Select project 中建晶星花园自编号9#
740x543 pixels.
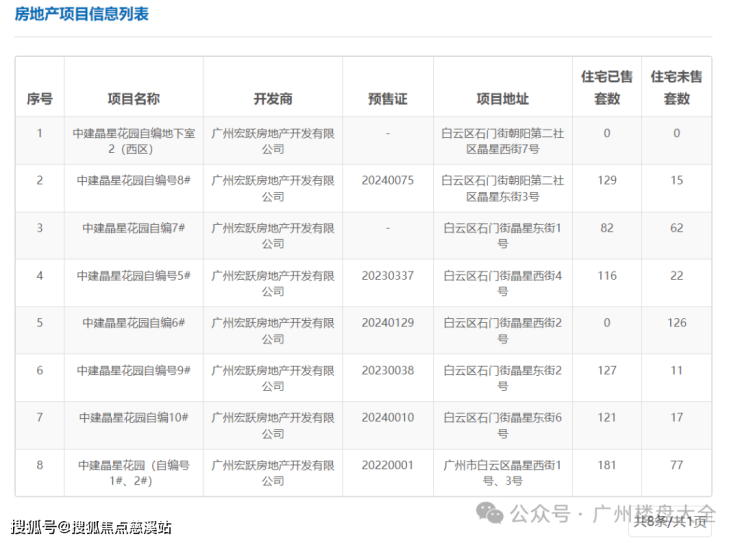coord(133,370)
